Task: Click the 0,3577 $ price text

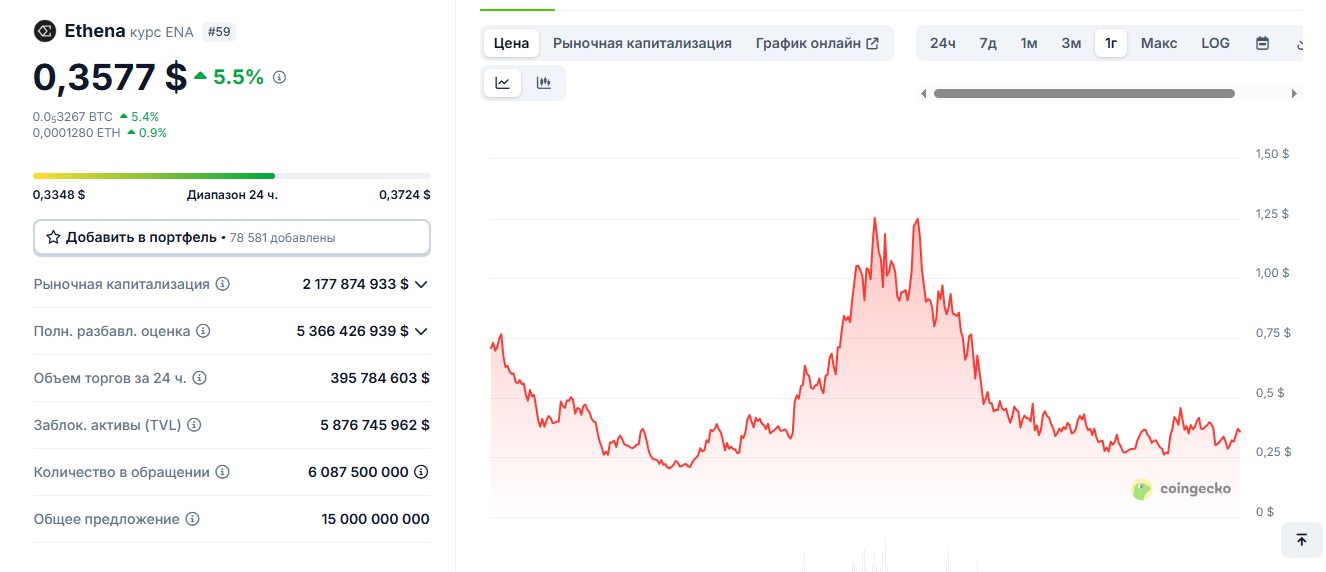Action: 110,77
